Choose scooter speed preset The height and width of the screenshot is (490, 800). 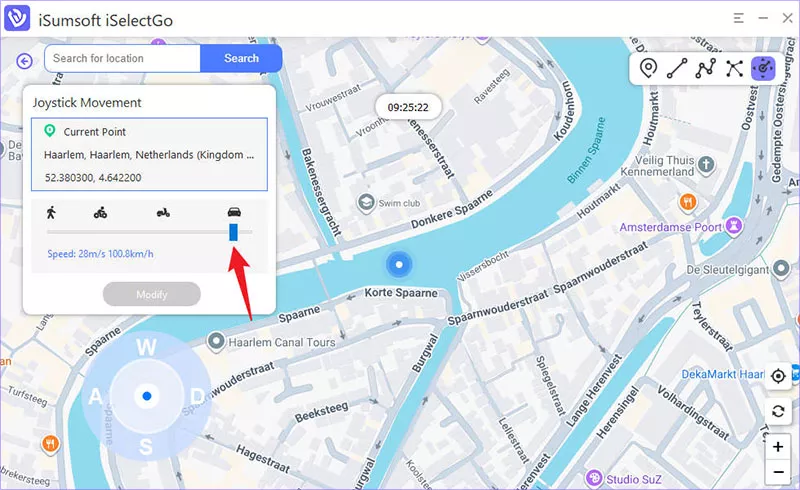pos(163,212)
